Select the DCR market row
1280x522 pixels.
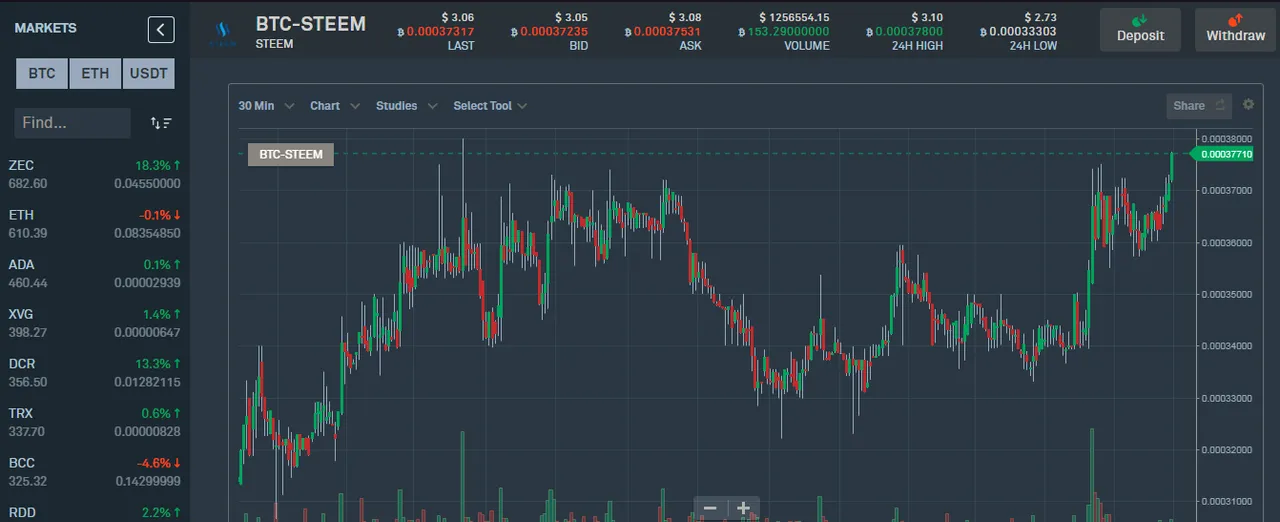coord(95,373)
